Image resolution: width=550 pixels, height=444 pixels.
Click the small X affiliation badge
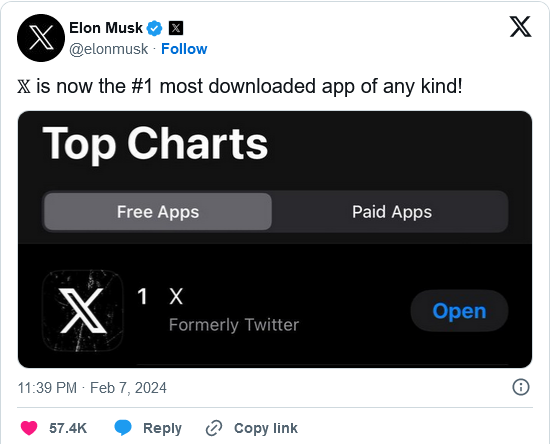click(176, 28)
